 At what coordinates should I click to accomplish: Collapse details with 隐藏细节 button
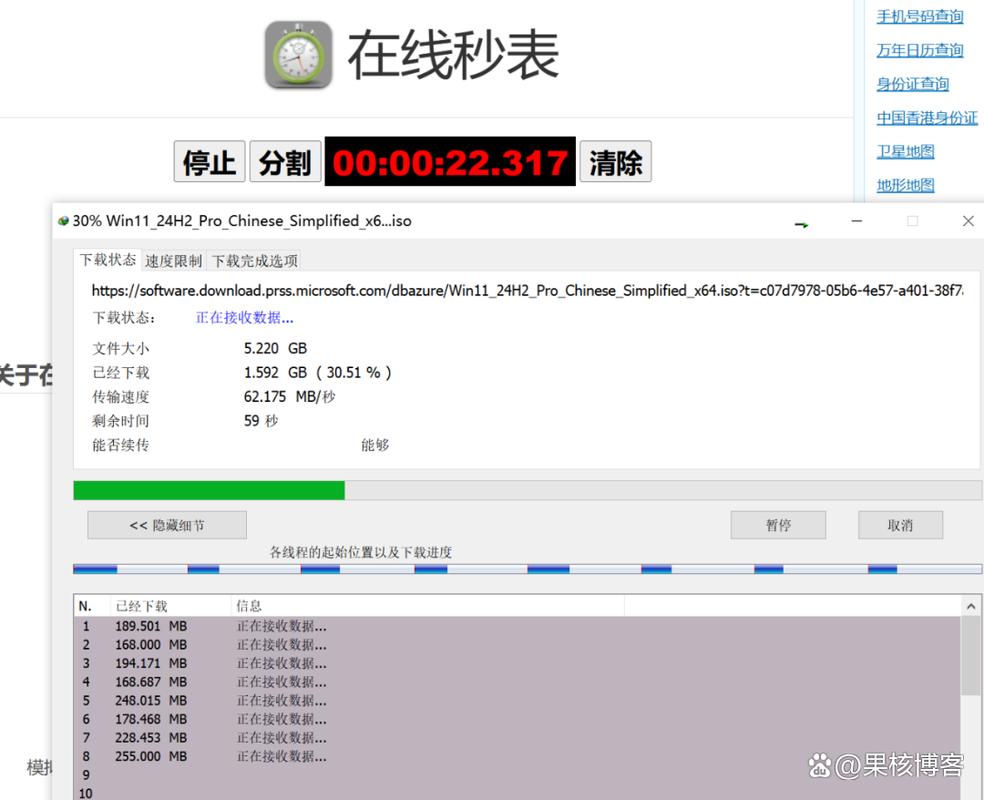pyautogui.click(x=167, y=525)
